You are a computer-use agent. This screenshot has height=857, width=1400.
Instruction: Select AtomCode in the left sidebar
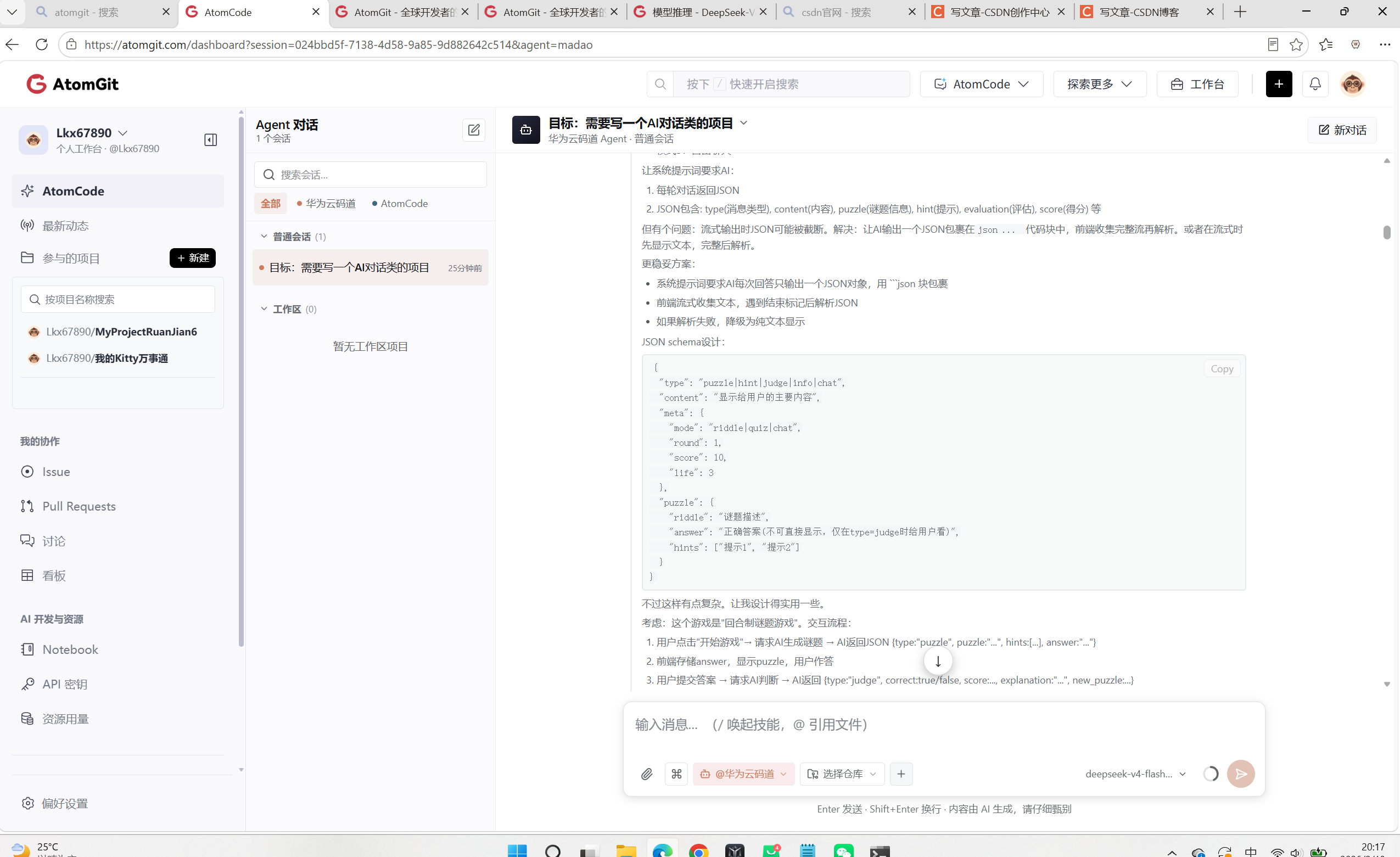click(x=118, y=191)
